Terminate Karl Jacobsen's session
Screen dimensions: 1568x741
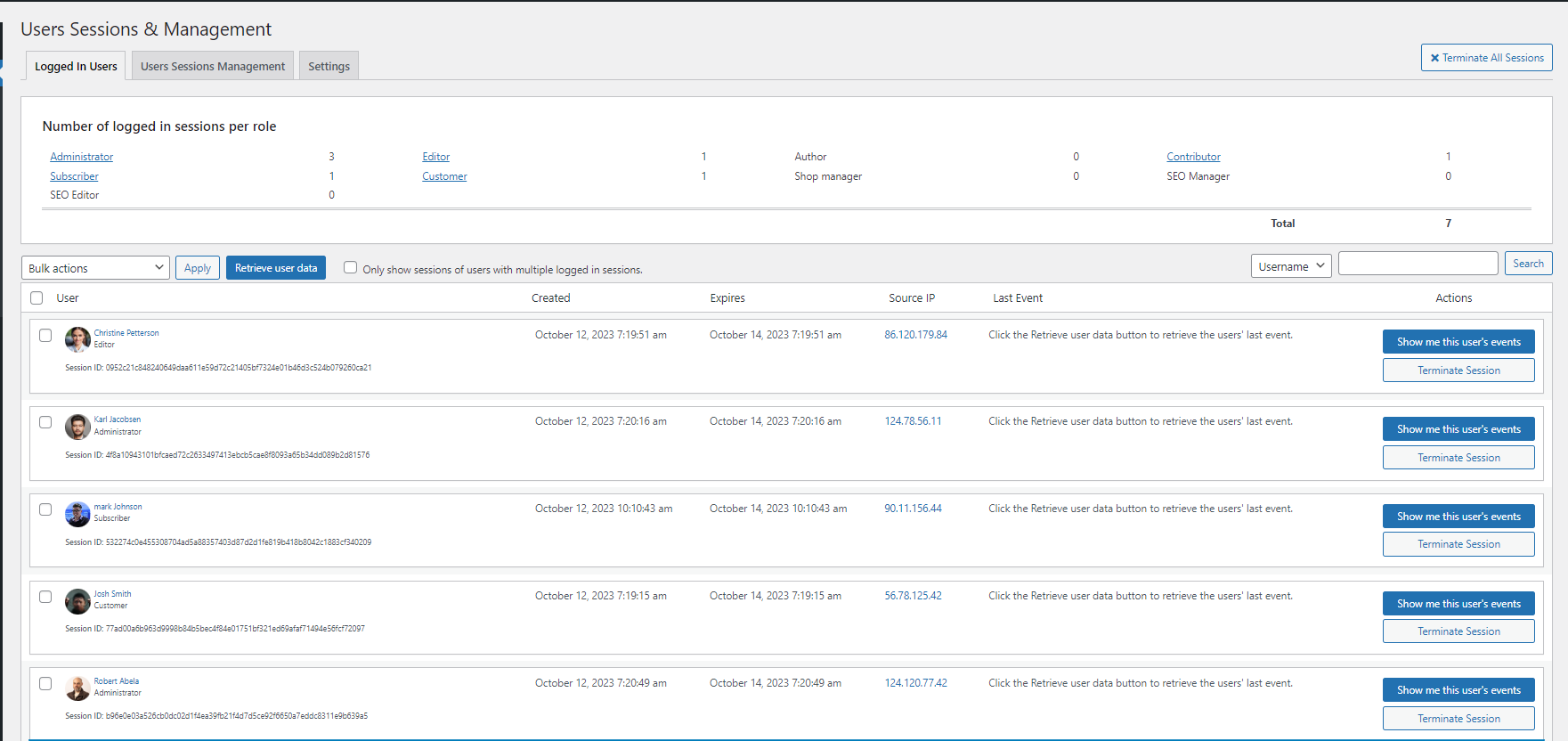[1458, 458]
